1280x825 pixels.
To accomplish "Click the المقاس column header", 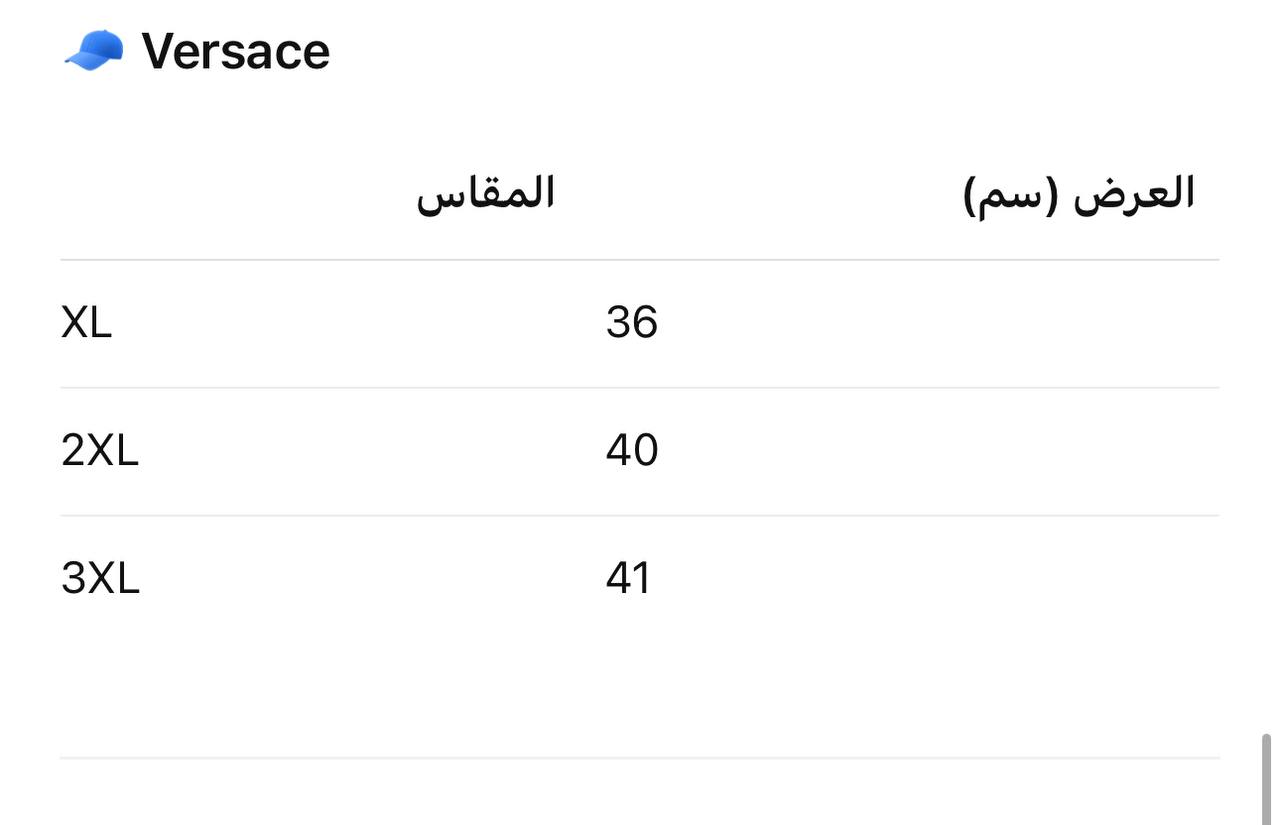I will 485,193.
